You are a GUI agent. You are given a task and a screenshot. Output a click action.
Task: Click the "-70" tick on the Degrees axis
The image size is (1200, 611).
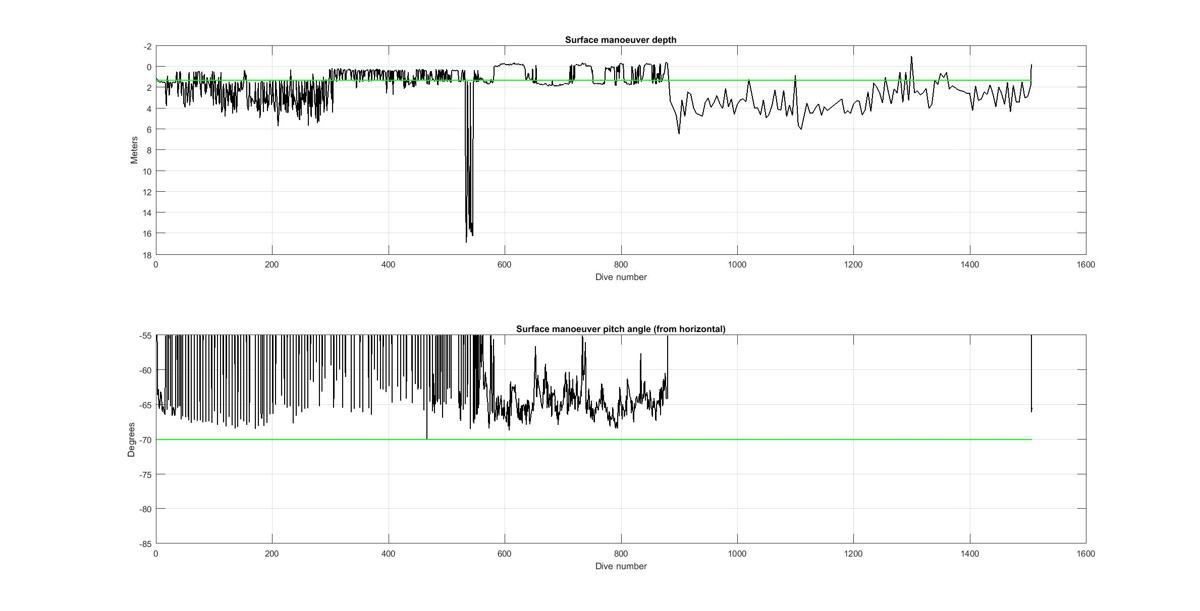click(145, 440)
